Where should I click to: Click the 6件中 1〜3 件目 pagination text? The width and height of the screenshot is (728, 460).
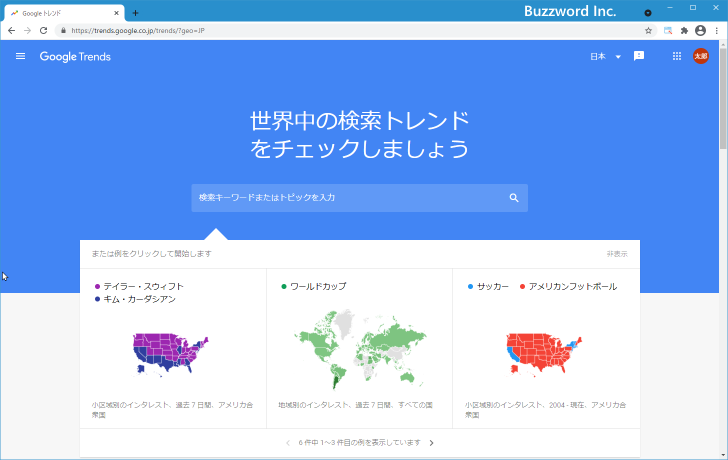359,443
